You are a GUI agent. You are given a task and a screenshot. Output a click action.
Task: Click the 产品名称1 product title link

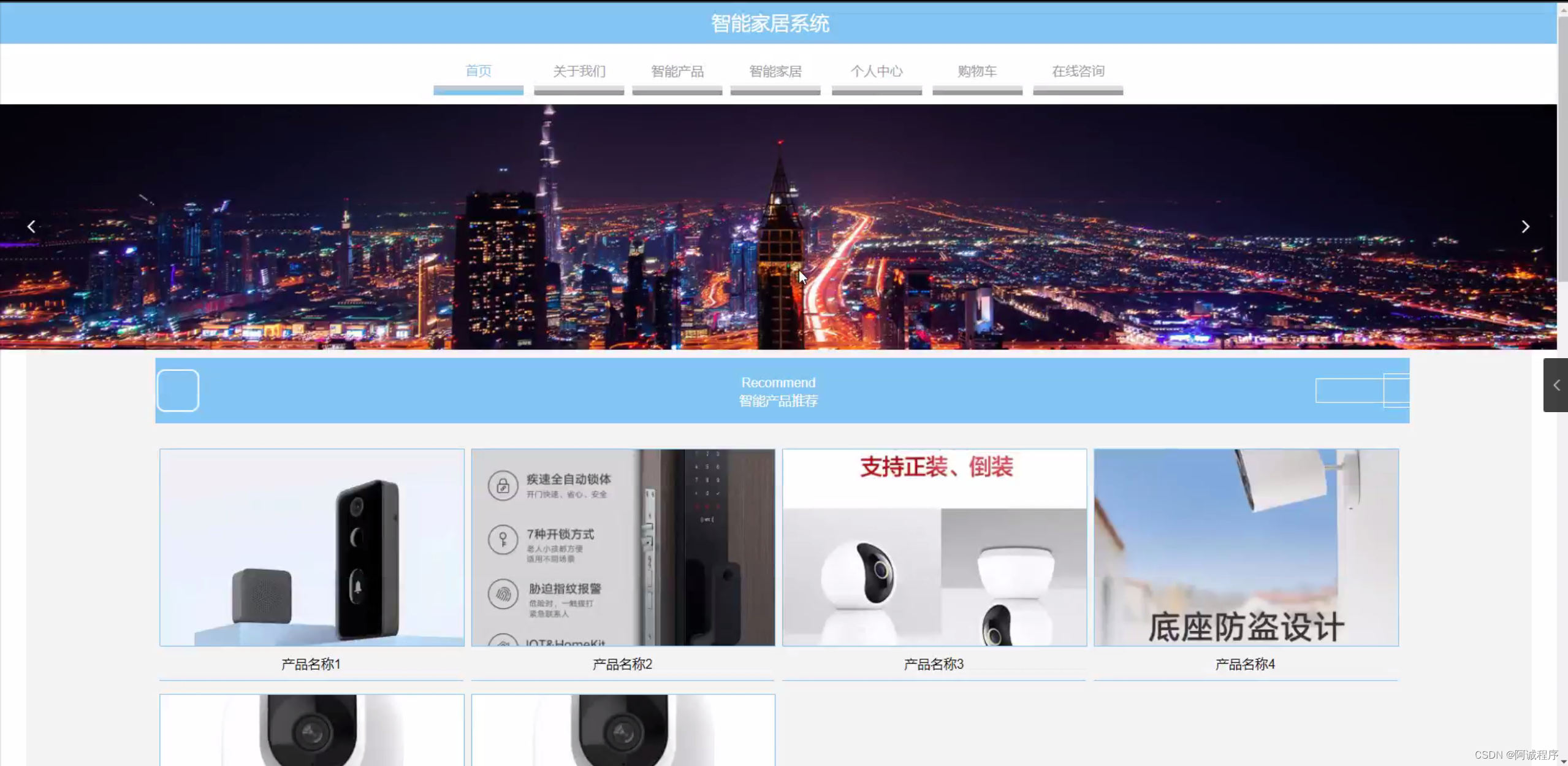pyautogui.click(x=311, y=664)
